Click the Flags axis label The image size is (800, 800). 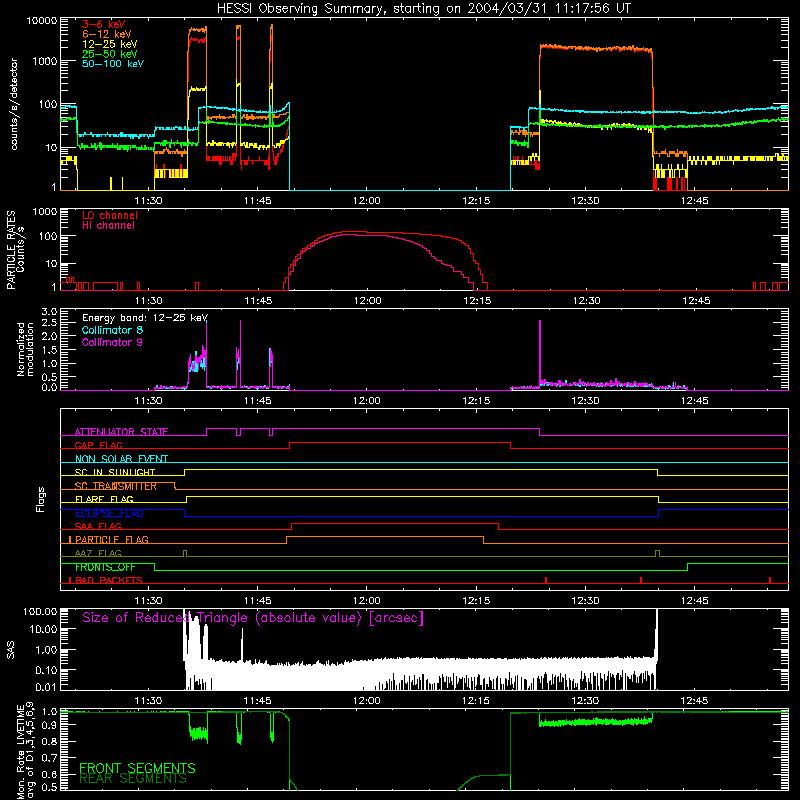pos(41,499)
